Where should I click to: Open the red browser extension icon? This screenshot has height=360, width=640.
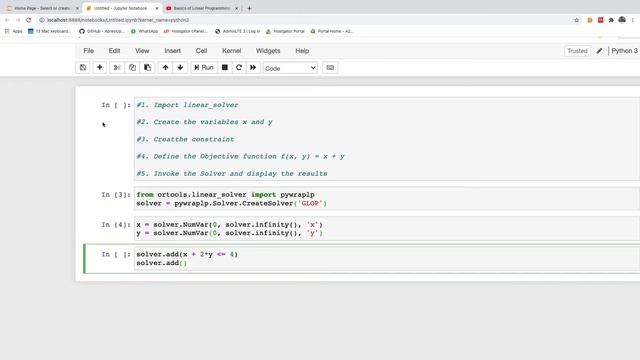coord(600,20)
